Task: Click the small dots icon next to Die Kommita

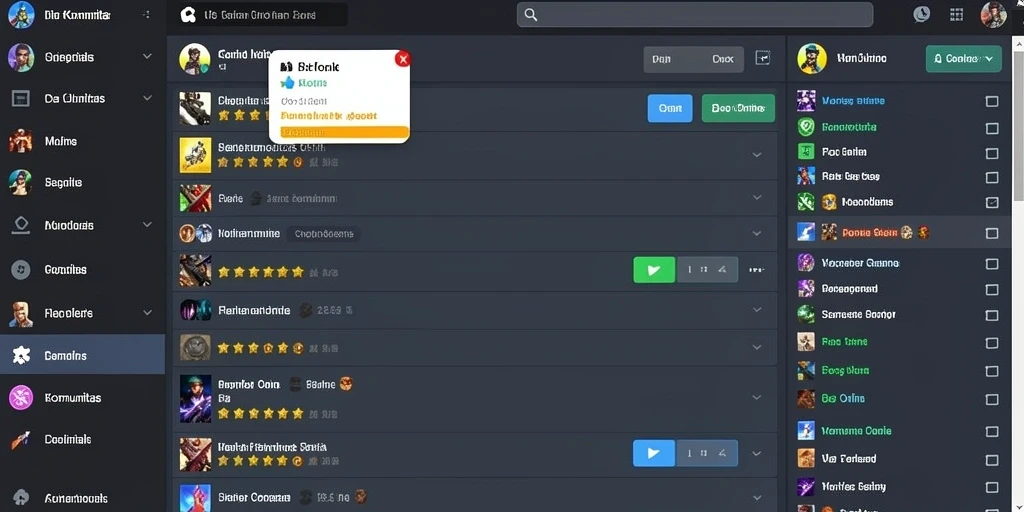Action: [x=146, y=14]
